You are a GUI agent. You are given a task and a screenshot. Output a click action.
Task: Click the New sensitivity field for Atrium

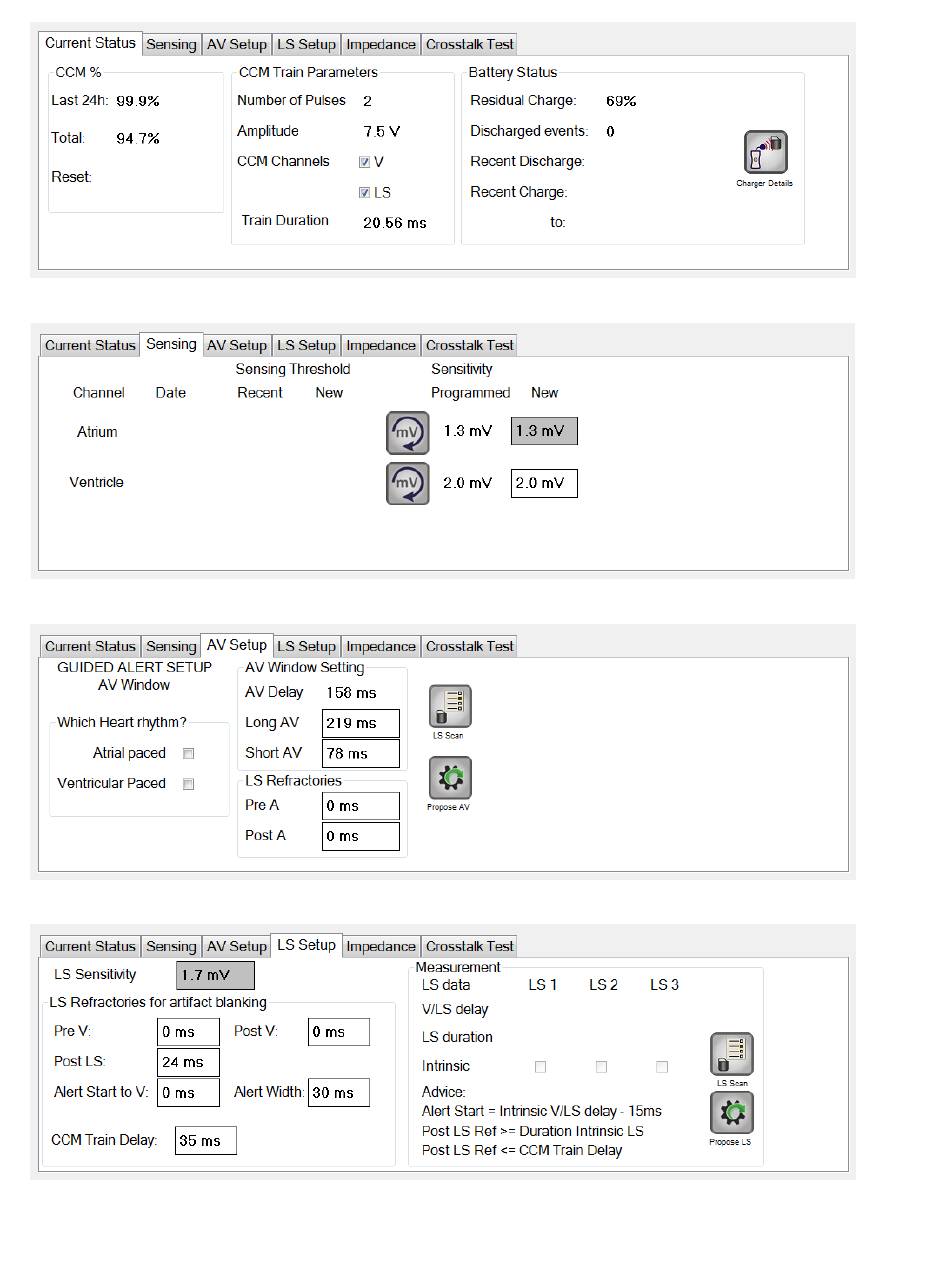544,431
